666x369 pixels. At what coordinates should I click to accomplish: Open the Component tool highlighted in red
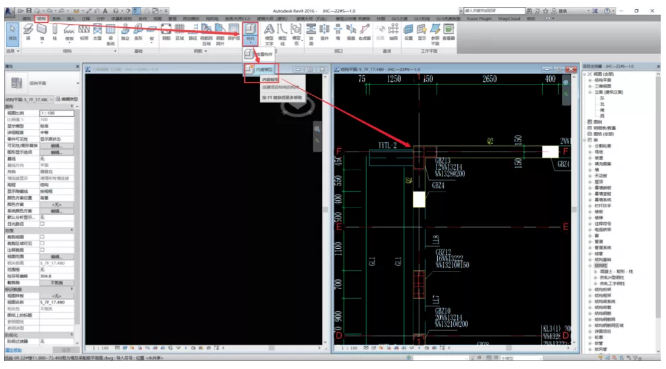tap(250, 33)
